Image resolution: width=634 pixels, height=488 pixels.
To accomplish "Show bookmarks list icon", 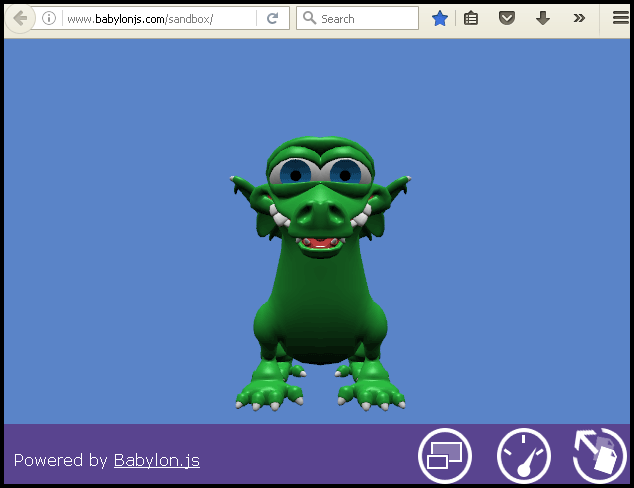I will [x=471, y=18].
